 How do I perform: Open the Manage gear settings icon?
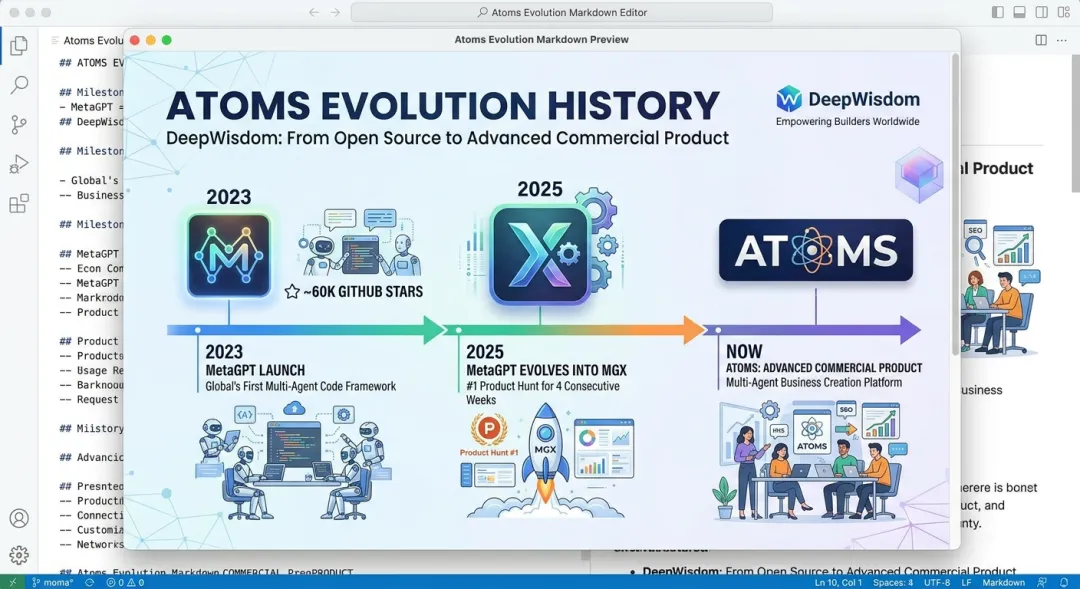pyautogui.click(x=19, y=555)
